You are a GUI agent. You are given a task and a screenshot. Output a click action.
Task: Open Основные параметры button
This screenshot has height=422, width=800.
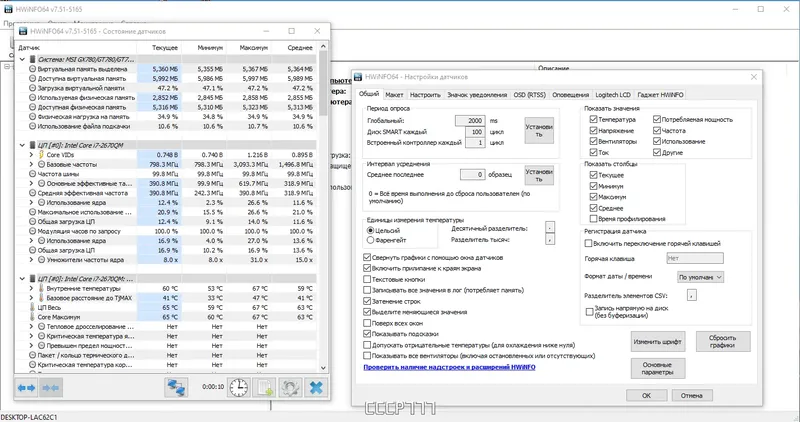658,368
